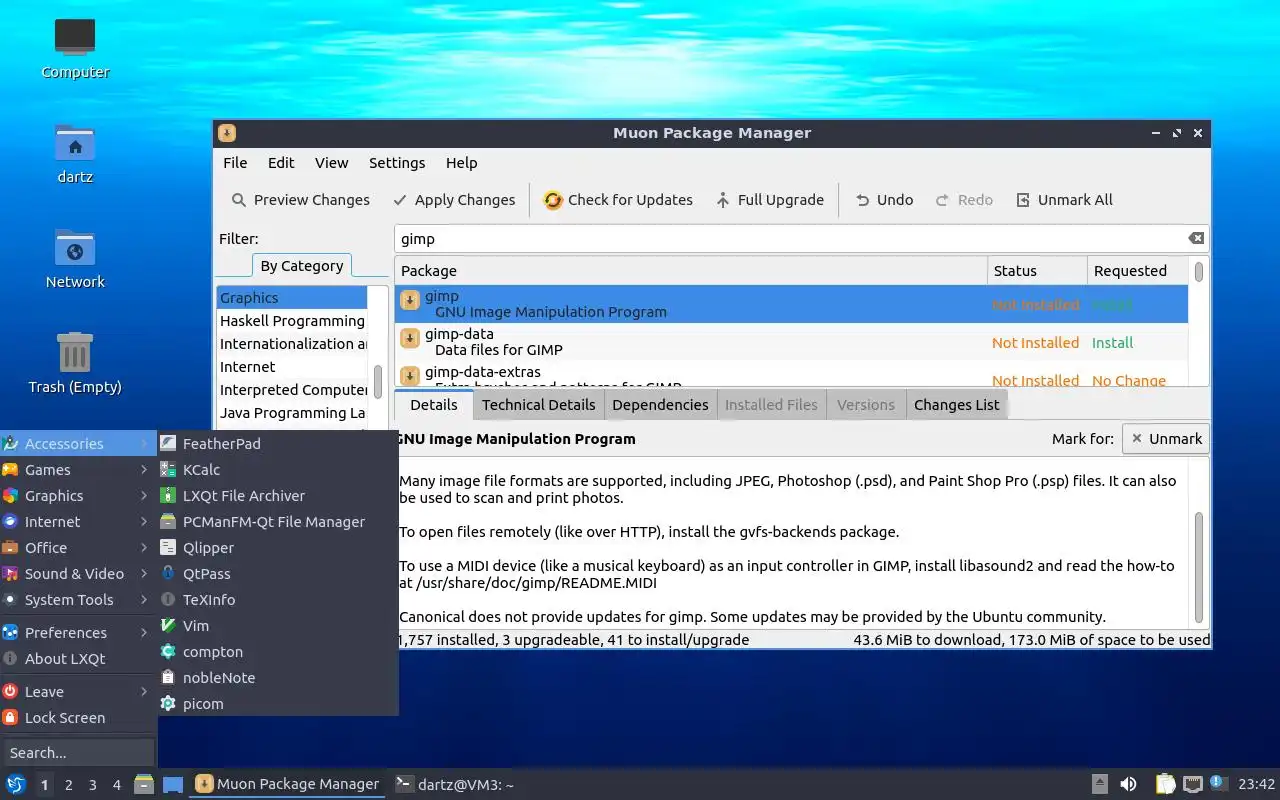Expand the Leave submenu
The image size is (1280, 800).
(78, 692)
